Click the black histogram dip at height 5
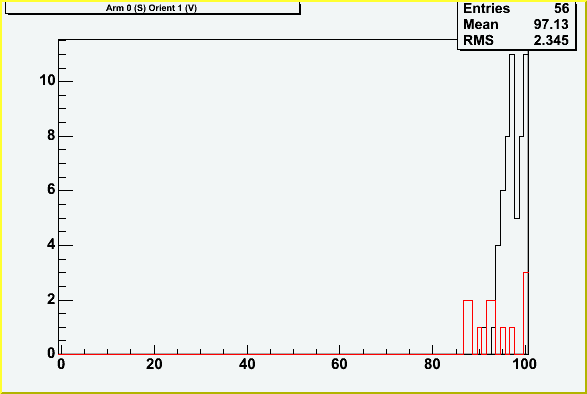Image resolution: width=587 pixels, height=394 pixels. [517, 286]
